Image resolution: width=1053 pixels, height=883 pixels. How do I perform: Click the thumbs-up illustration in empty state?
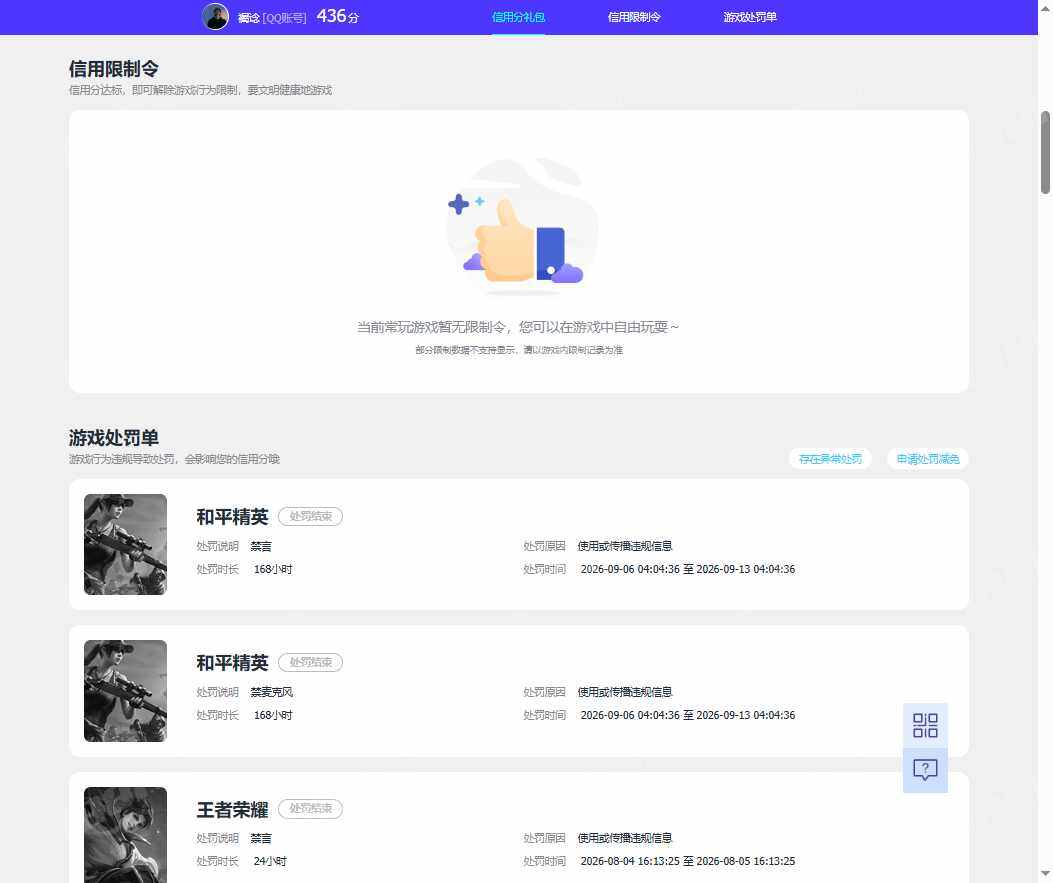pos(521,227)
